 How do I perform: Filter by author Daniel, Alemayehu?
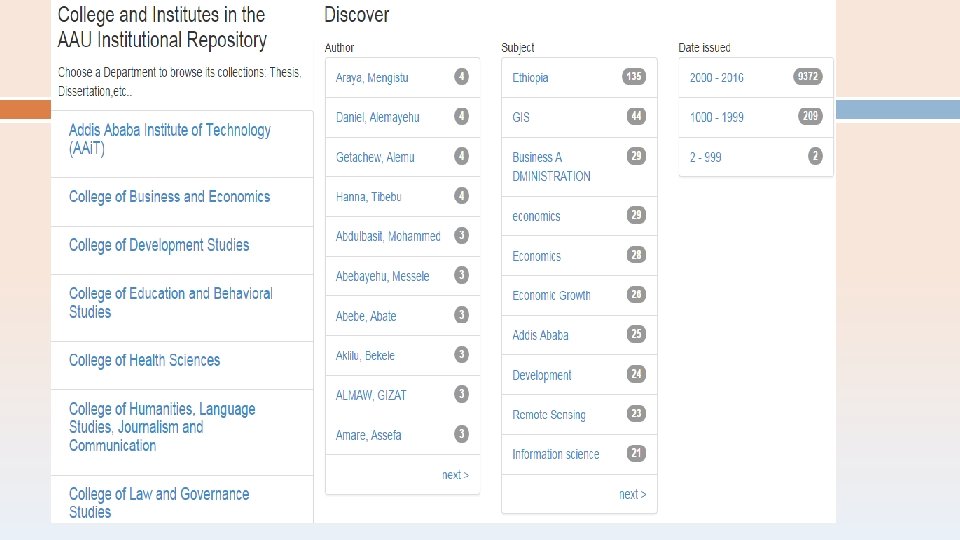pyautogui.click(x=377, y=117)
